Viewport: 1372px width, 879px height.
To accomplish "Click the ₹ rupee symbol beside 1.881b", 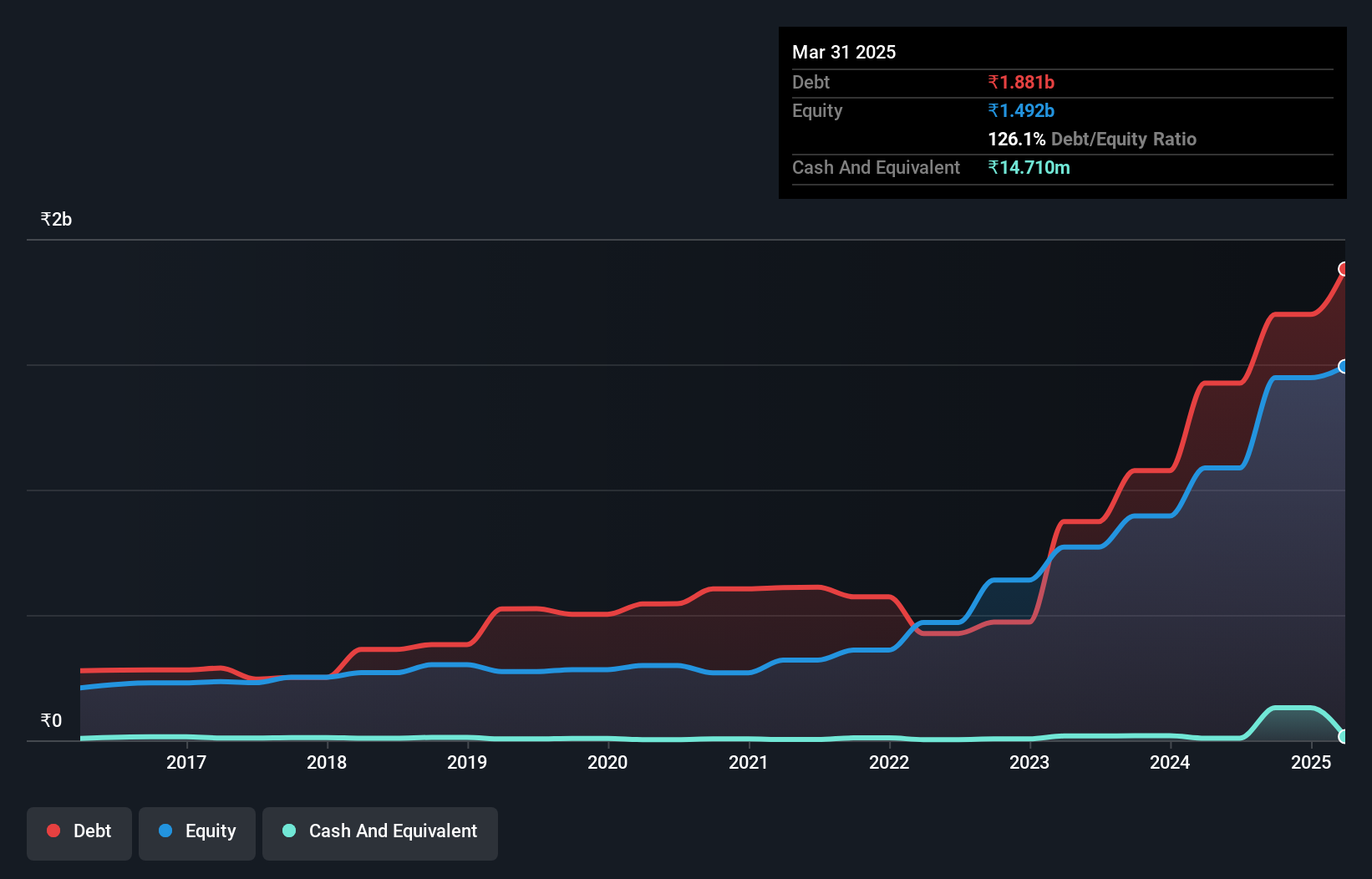I will [993, 82].
